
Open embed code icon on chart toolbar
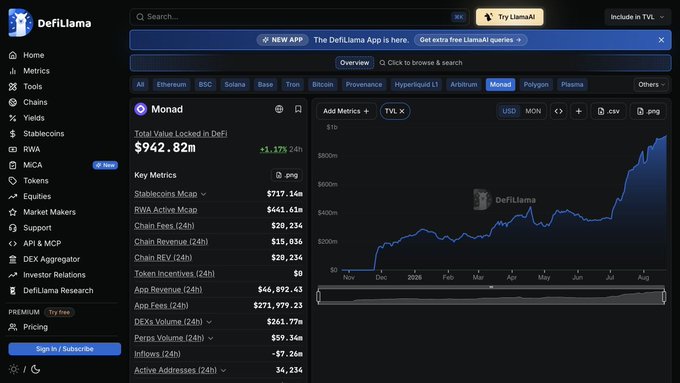point(559,111)
